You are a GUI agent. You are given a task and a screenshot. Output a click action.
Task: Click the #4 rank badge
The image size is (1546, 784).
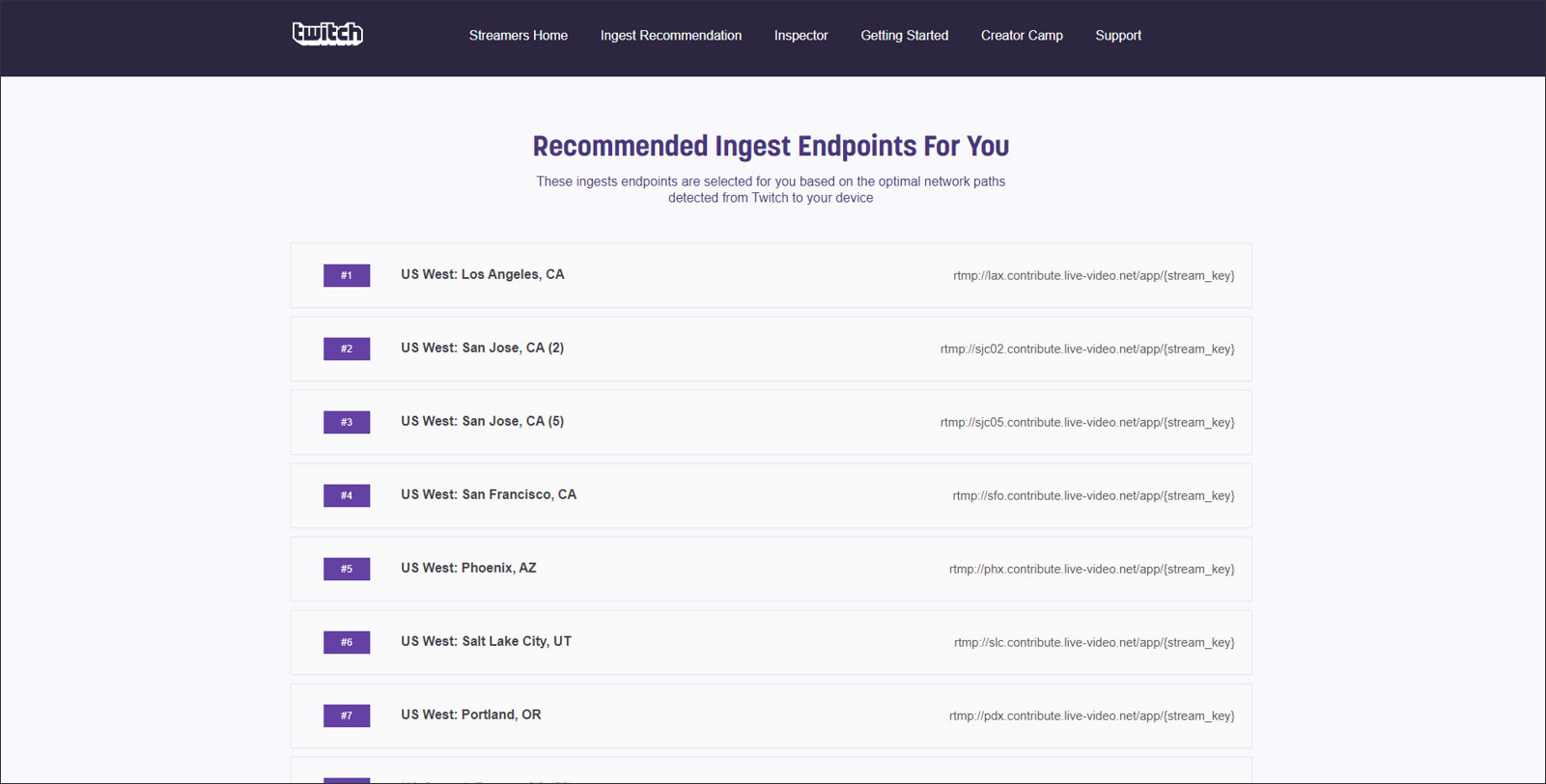tap(347, 495)
